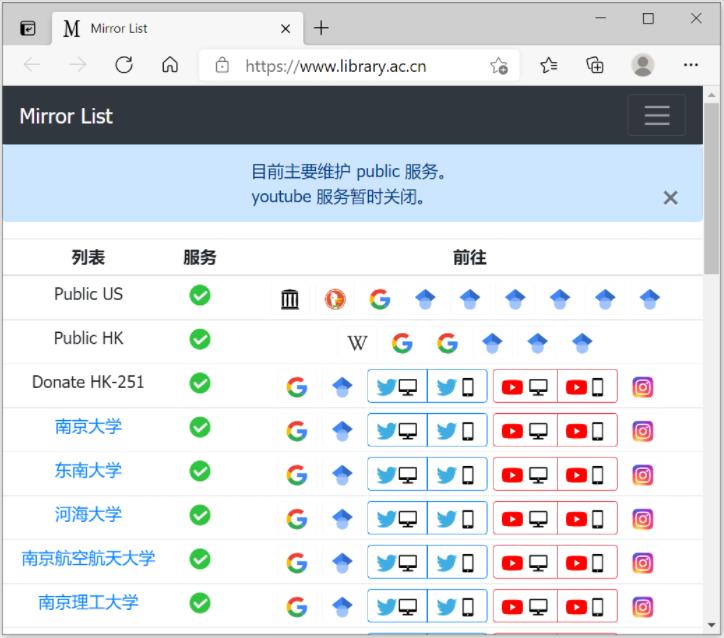Open browser Settings and more menu
The width and height of the screenshot is (724, 638).
(691, 65)
